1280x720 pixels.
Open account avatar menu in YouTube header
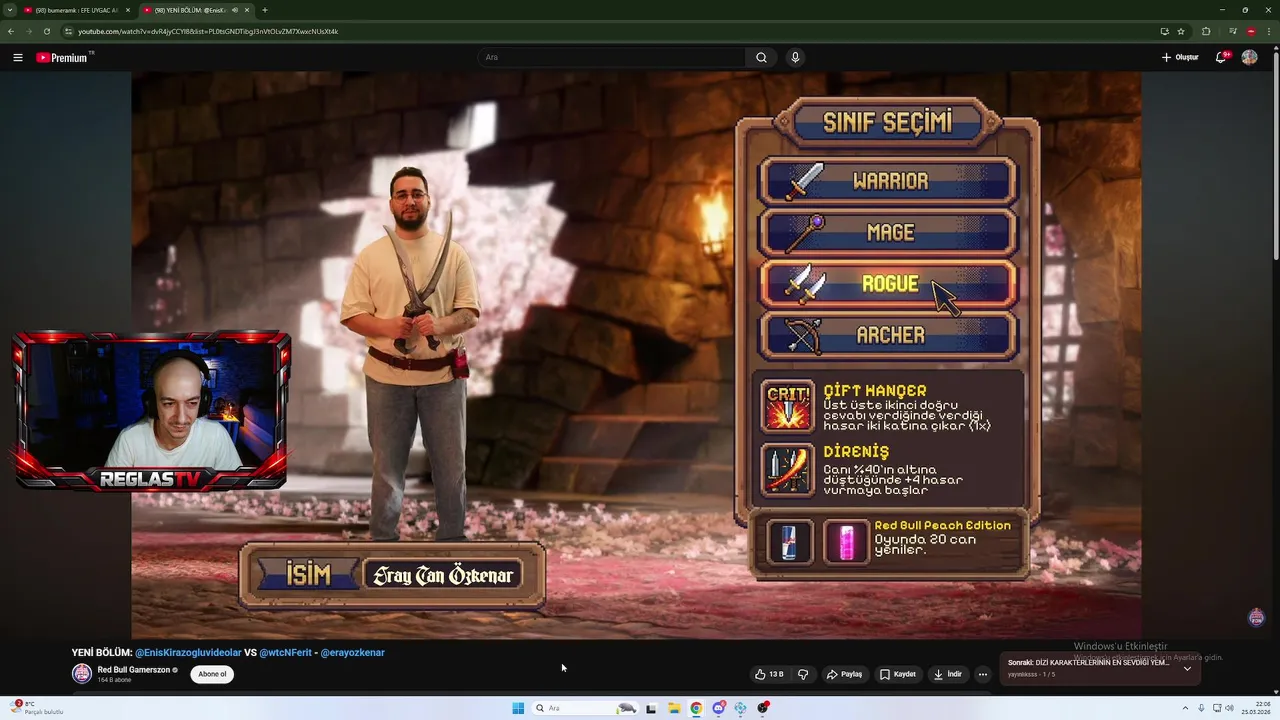tap(1249, 57)
